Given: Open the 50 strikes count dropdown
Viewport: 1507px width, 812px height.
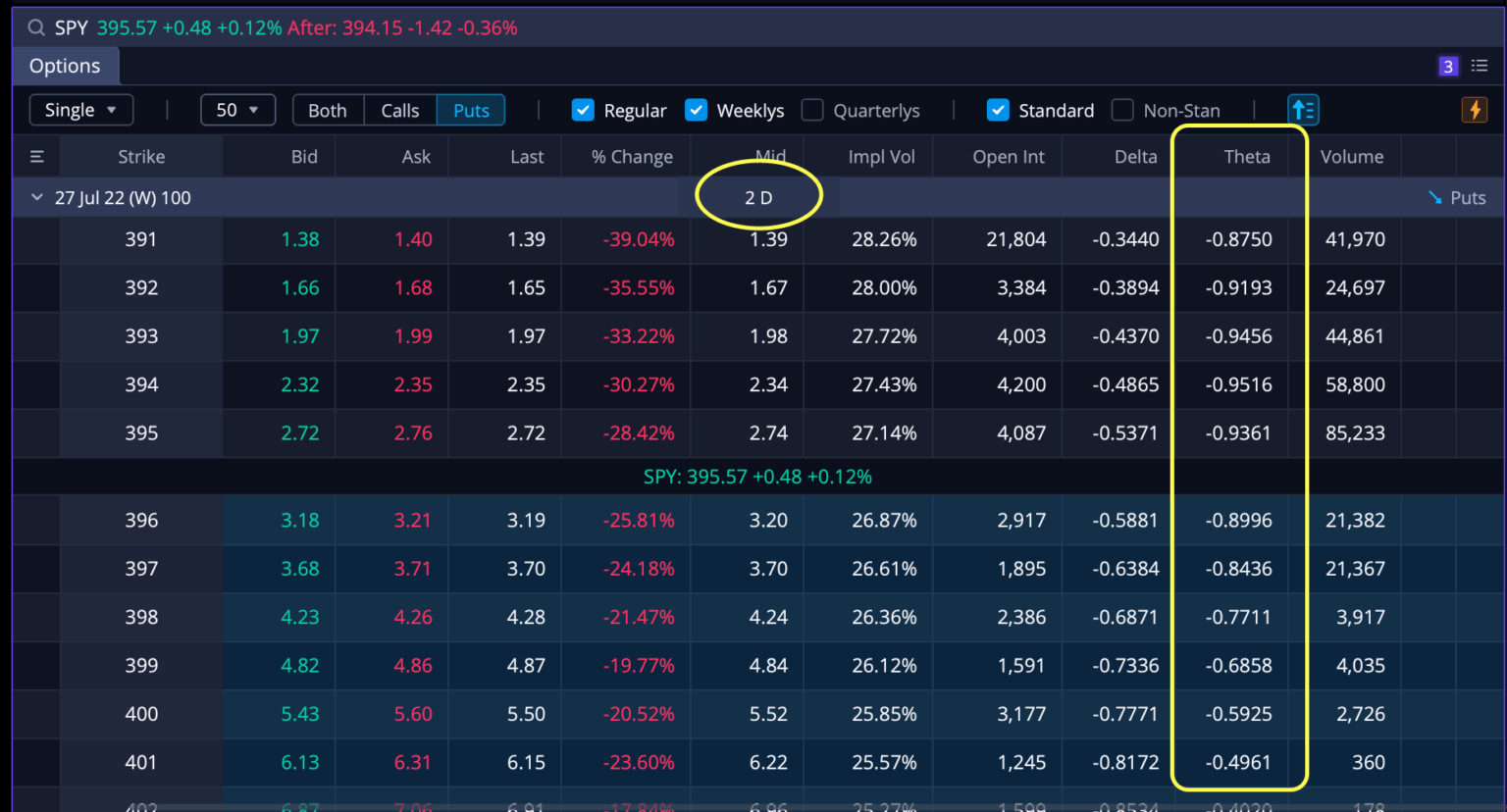Looking at the screenshot, I should pyautogui.click(x=237, y=110).
